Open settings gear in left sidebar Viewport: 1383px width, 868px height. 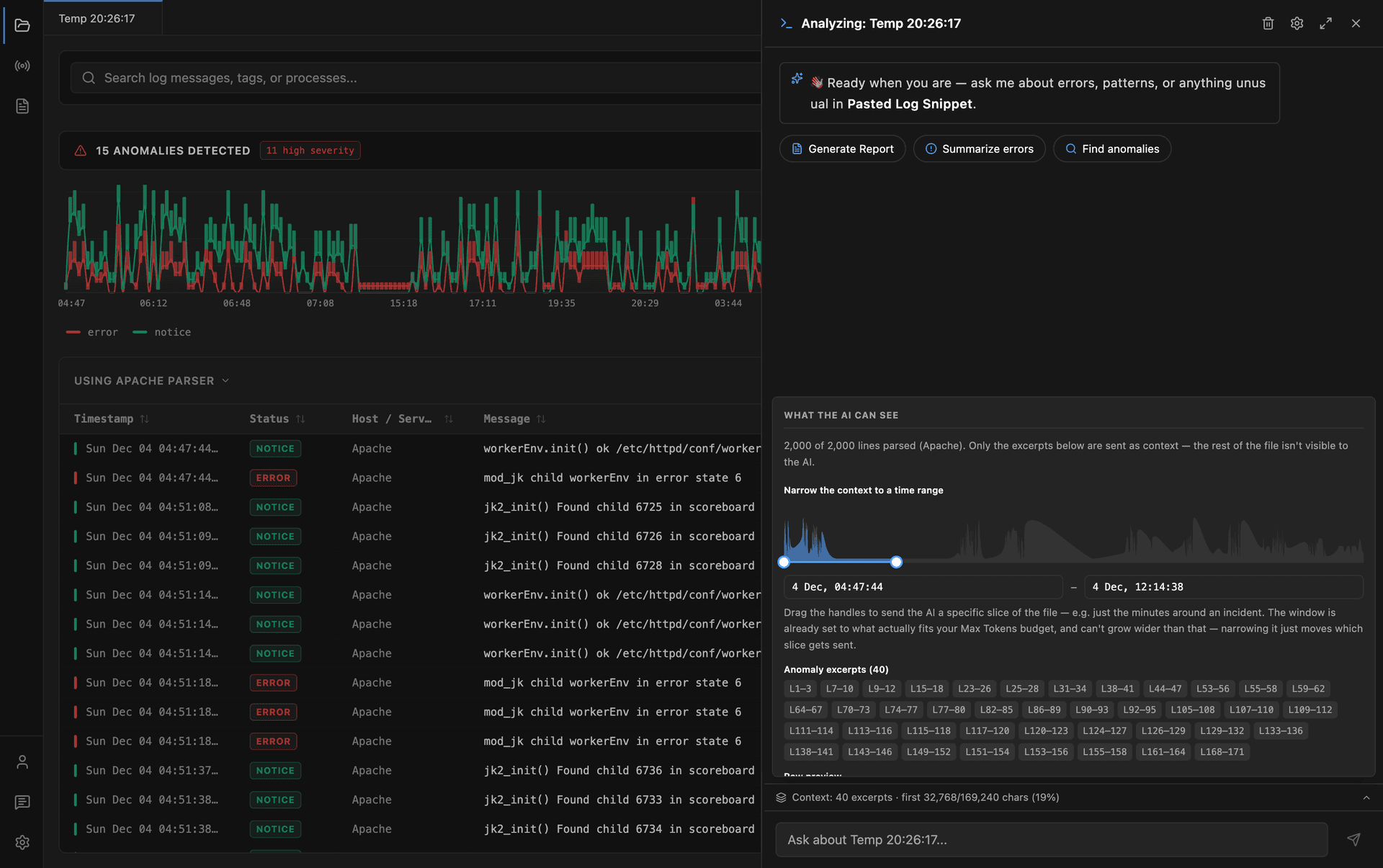(22, 843)
